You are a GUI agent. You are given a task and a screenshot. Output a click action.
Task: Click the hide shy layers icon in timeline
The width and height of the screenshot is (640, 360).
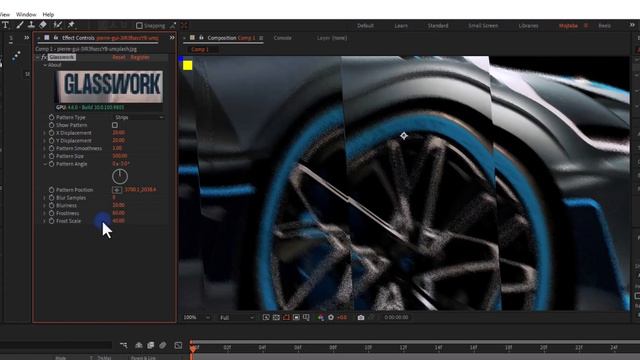(139, 345)
